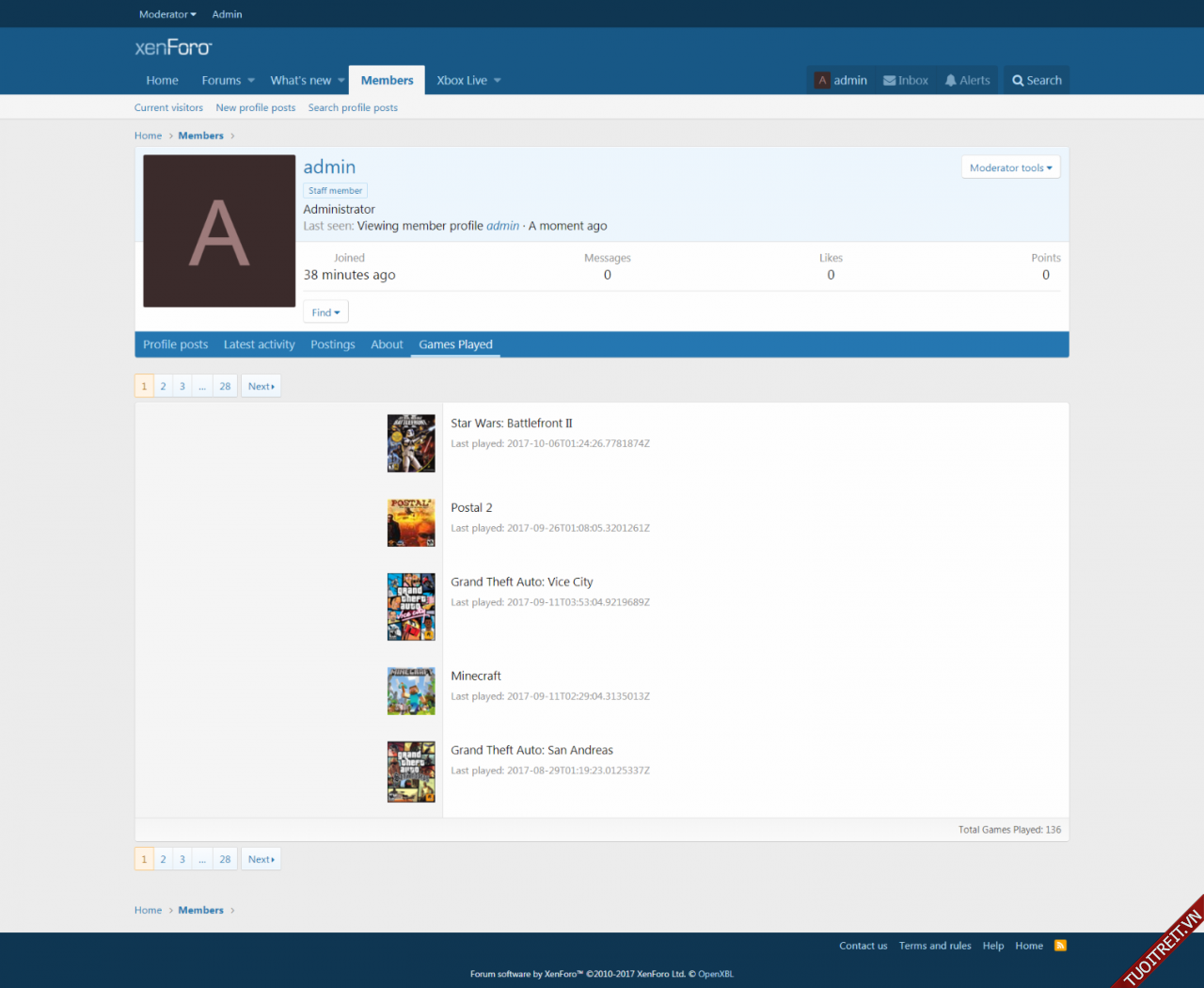This screenshot has height=988, width=1204.
Task: Go to page 2 in top pagination
Action: point(163,387)
